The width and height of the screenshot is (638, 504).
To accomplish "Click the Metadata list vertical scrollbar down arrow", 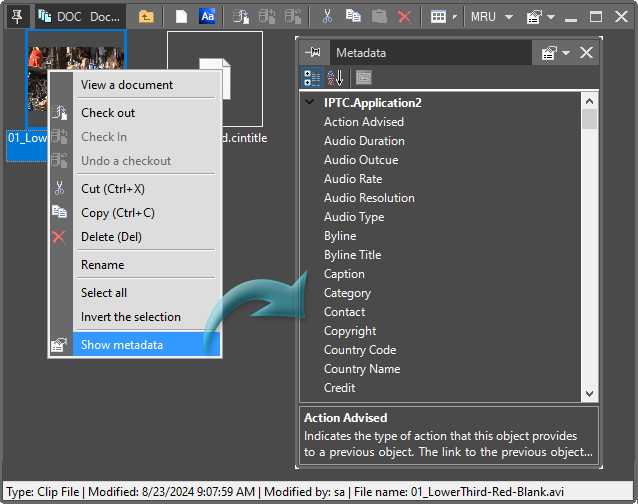I will (589, 394).
